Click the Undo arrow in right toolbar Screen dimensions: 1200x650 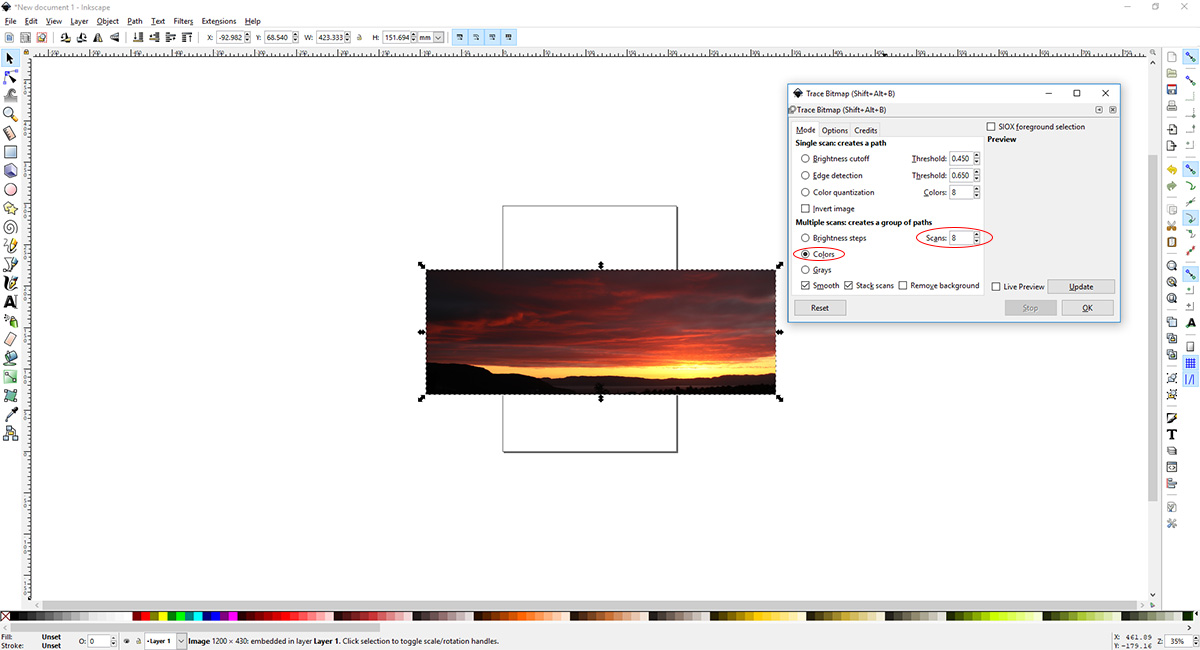pyautogui.click(x=1171, y=170)
